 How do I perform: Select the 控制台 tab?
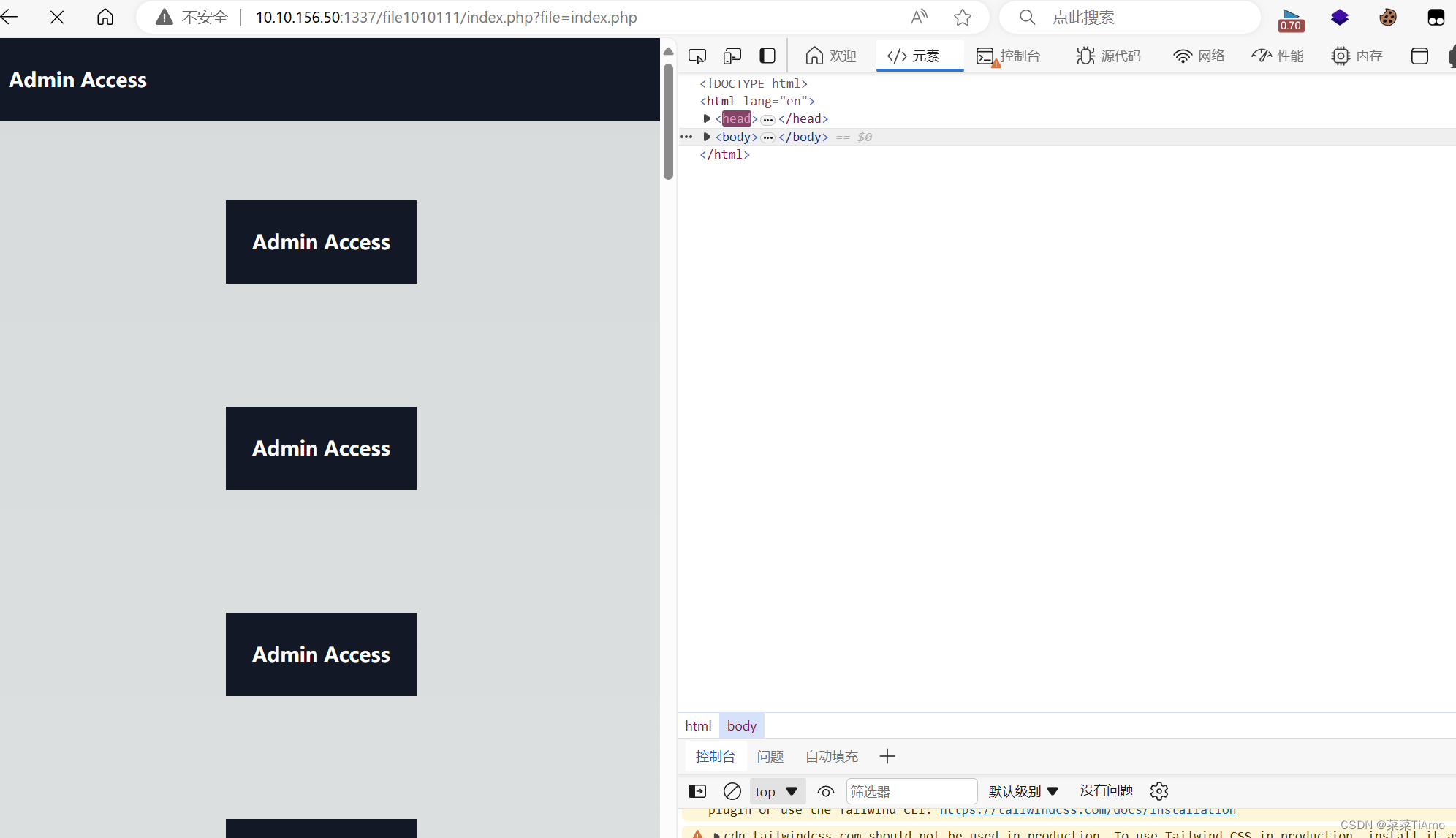coord(715,756)
